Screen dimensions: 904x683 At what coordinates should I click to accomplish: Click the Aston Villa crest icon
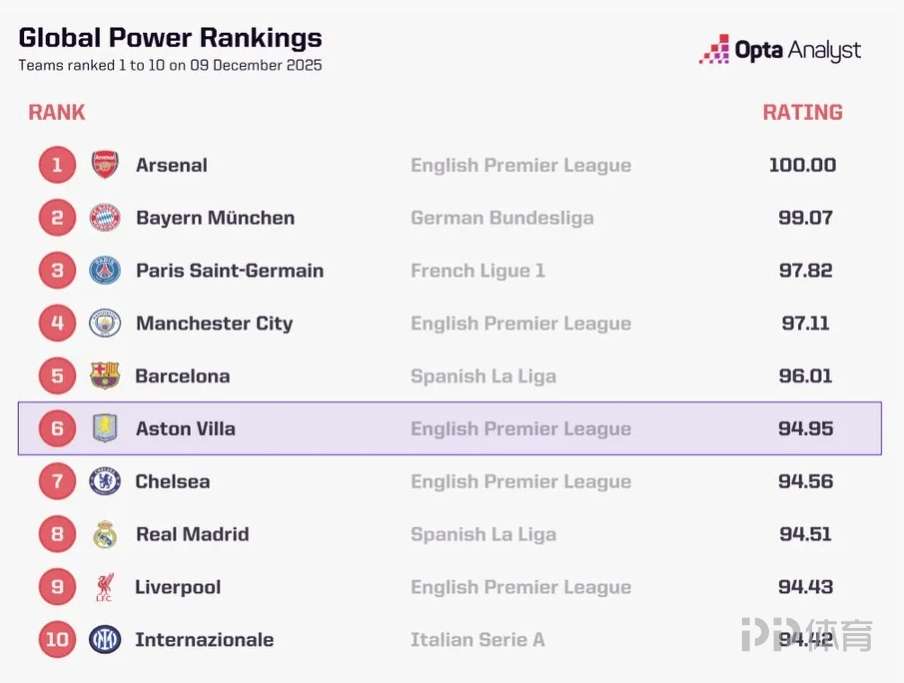click(x=105, y=429)
